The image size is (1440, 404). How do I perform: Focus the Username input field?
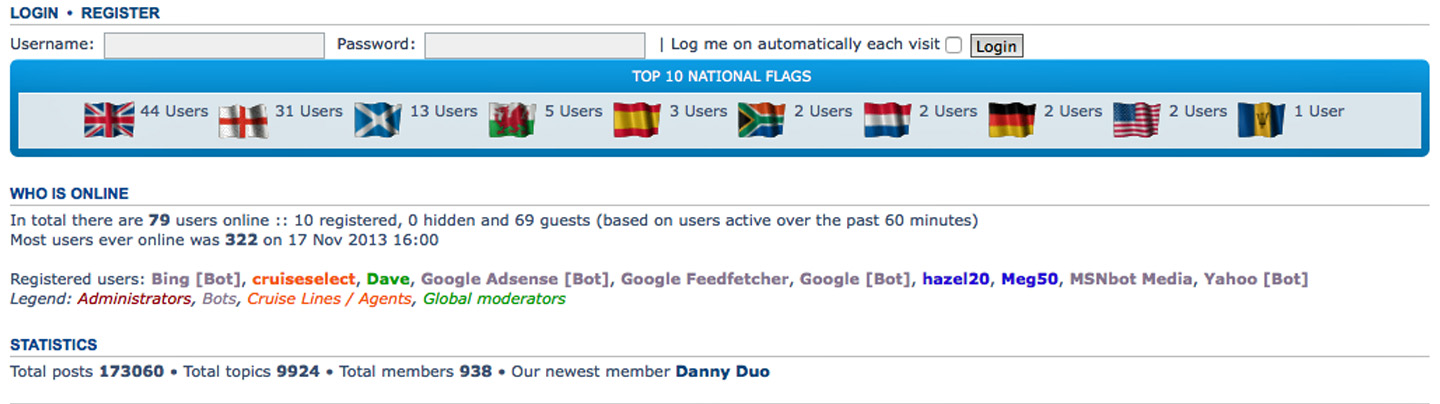[214, 45]
